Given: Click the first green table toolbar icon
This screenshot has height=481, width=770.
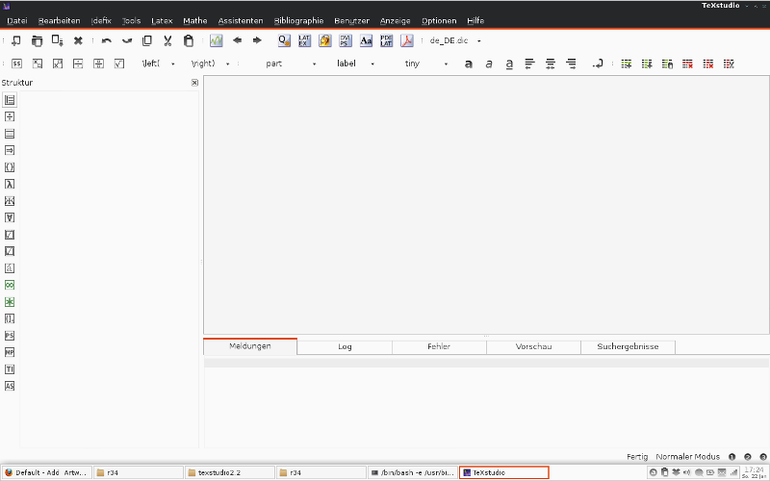Looking at the screenshot, I should [626, 64].
